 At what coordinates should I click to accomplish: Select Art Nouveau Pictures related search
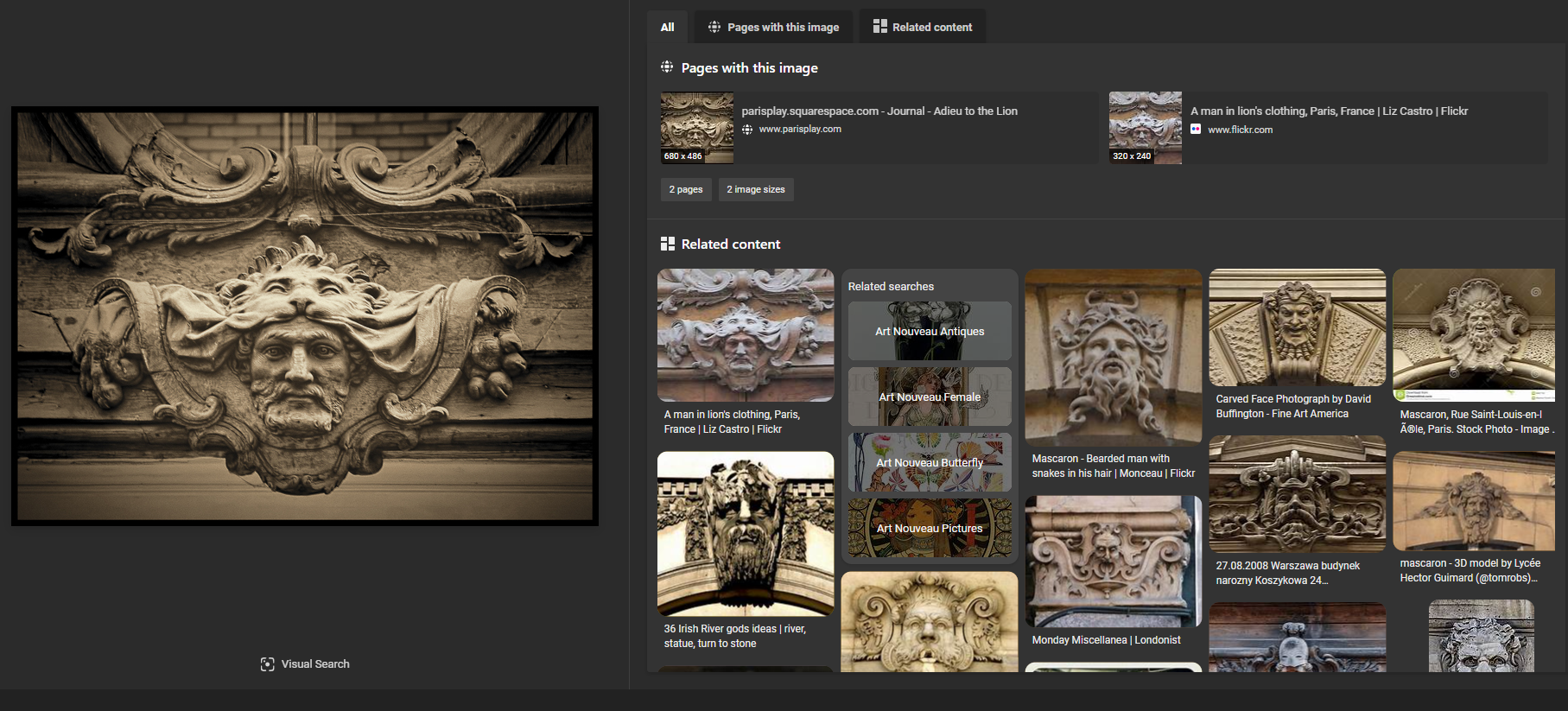tap(930, 528)
